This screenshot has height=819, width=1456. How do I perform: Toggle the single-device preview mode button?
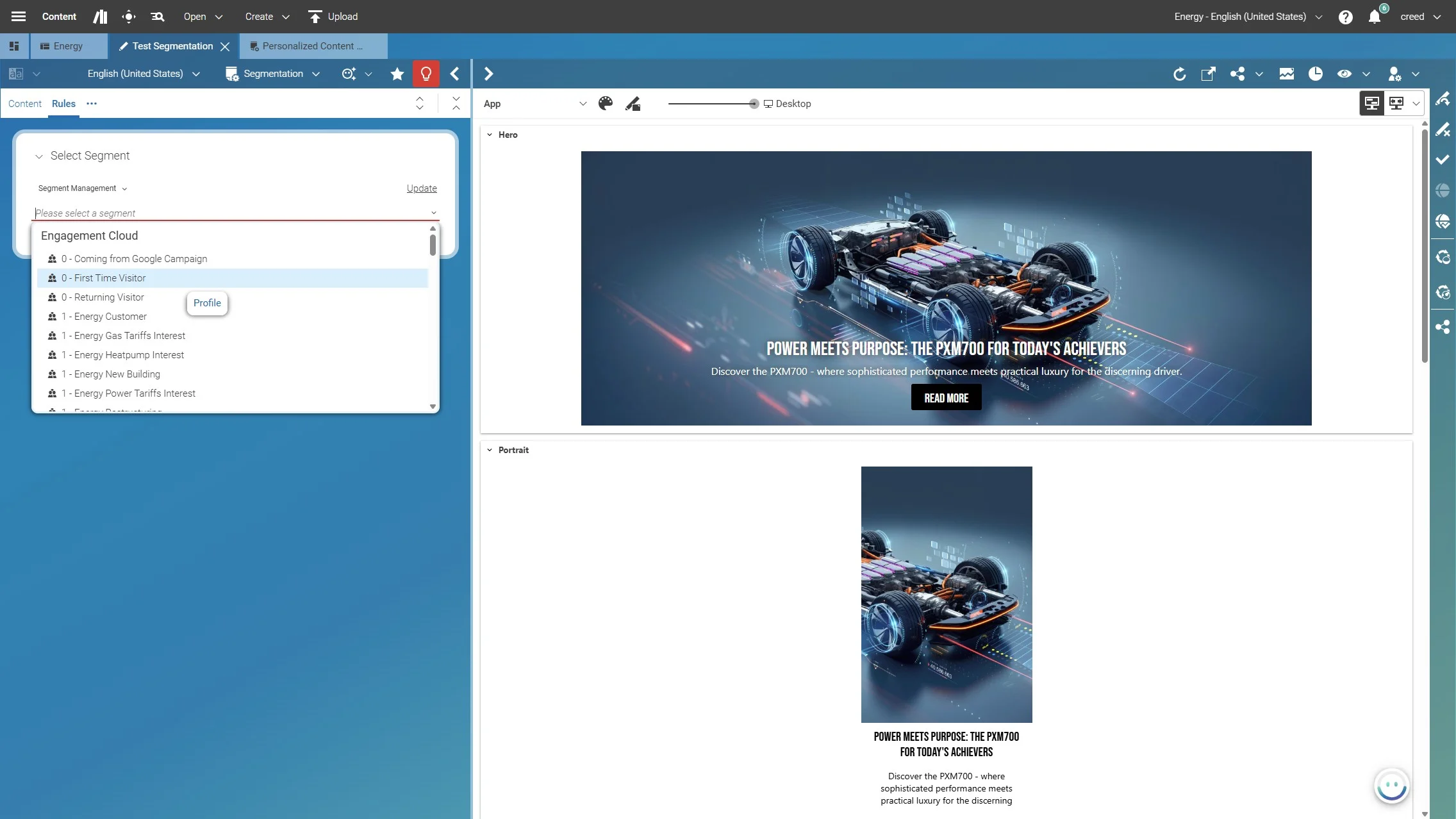coord(1372,103)
